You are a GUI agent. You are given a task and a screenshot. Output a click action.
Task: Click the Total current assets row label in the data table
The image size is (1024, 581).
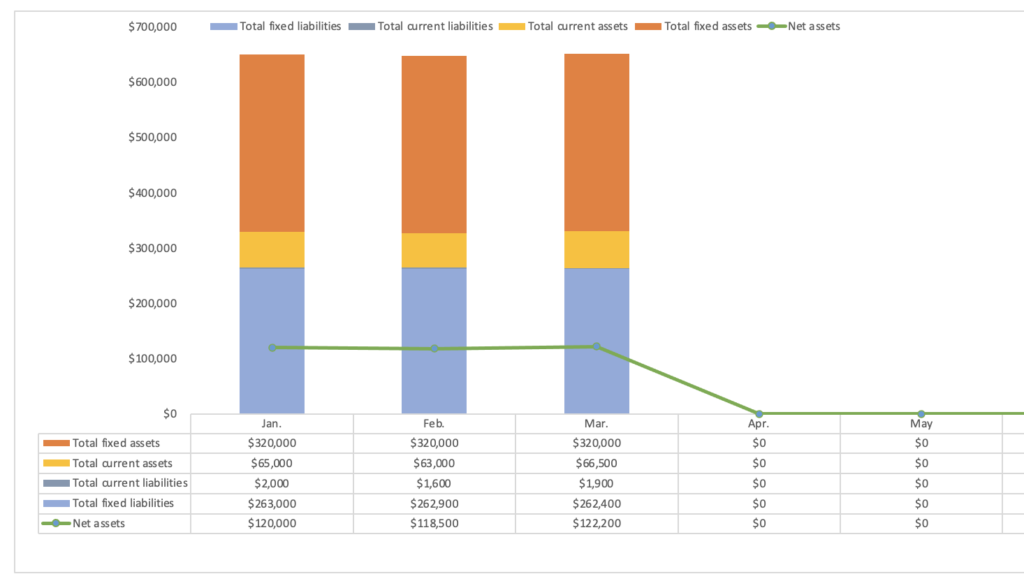tap(122, 463)
